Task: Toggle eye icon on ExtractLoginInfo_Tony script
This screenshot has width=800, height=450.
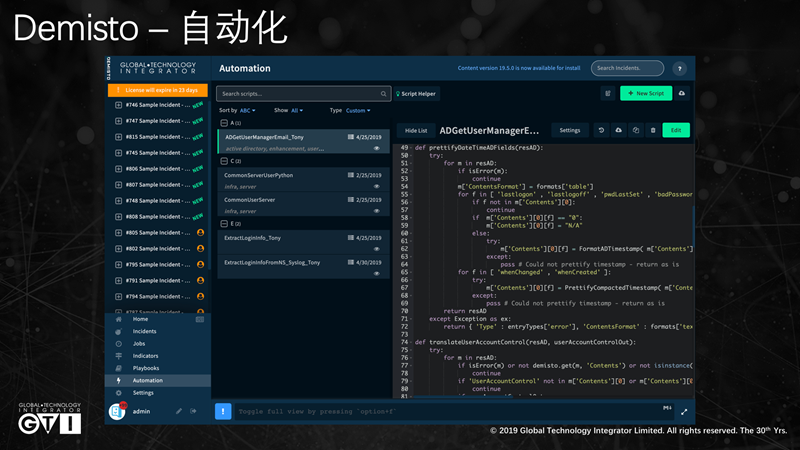Action: (377, 249)
